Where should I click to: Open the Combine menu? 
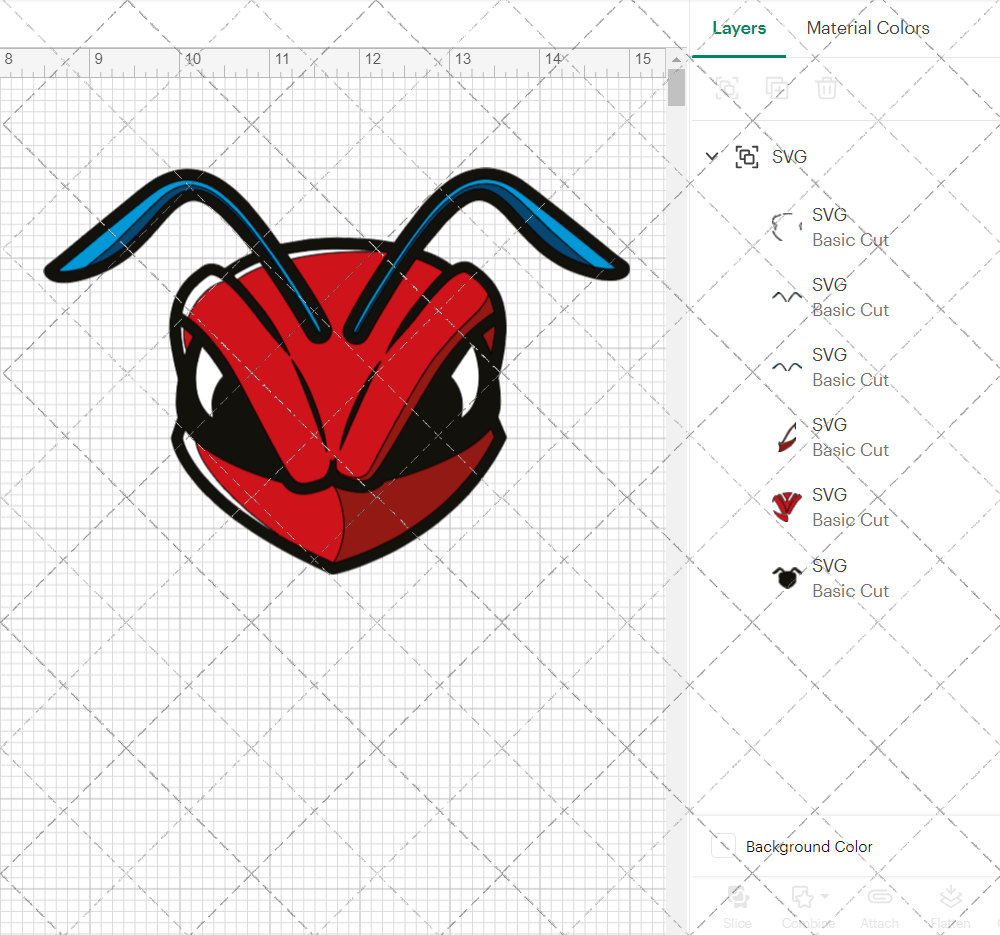809,906
